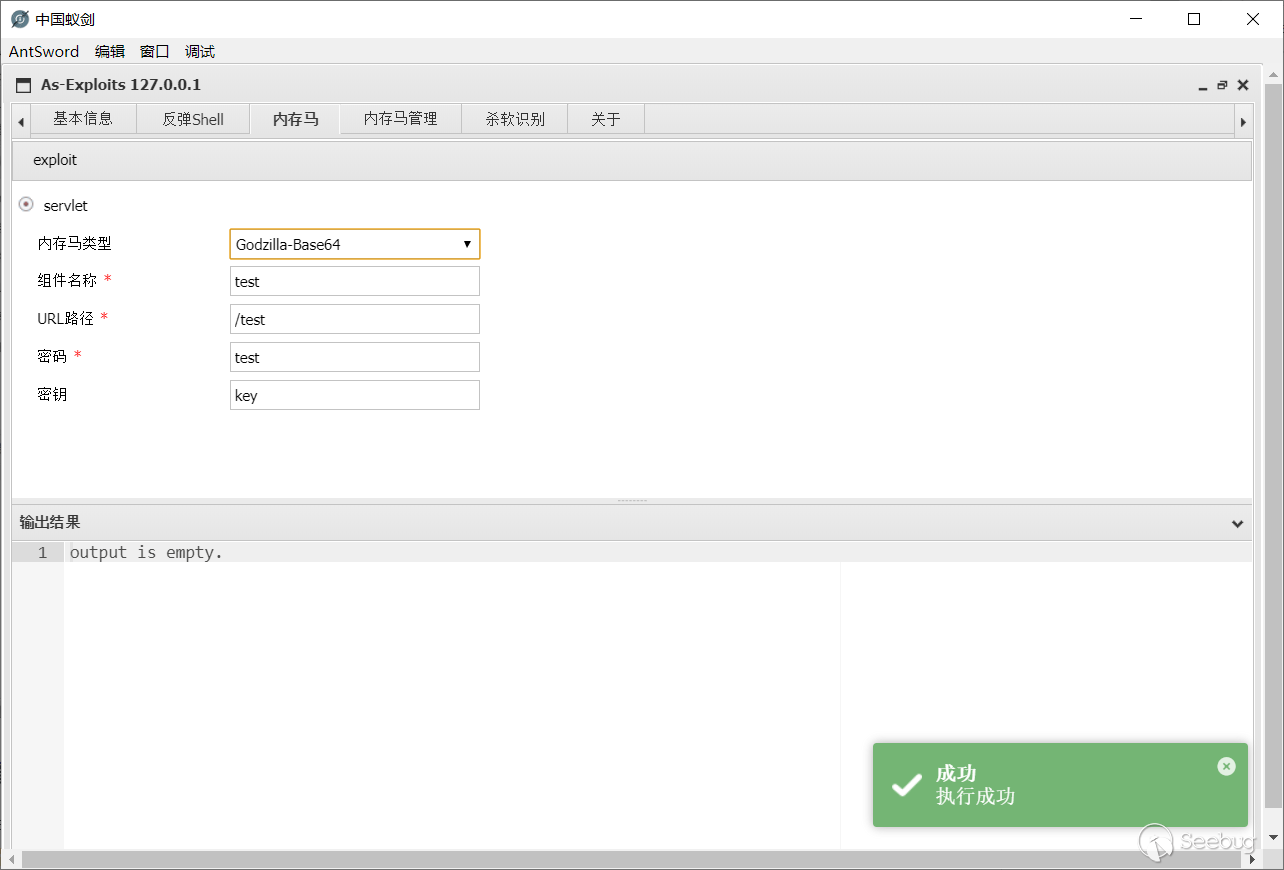This screenshot has height=870, width=1284.
Task: Switch to the 杀软识别 tab
Action: coord(515,119)
